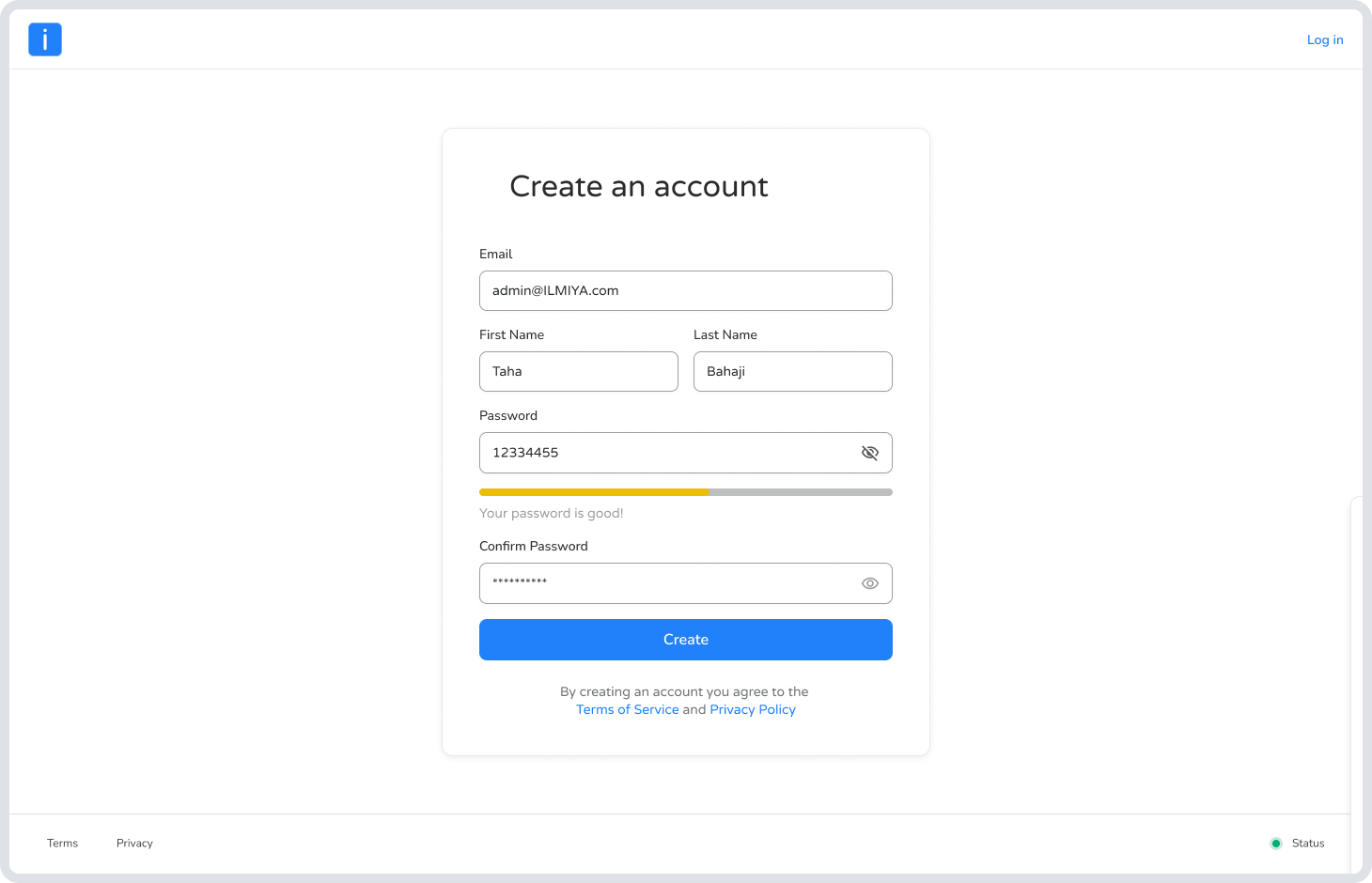The width and height of the screenshot is (1372, 883).
Task: Show the Confirm Password text via the eye icon
Action: (x=870, y=583)
